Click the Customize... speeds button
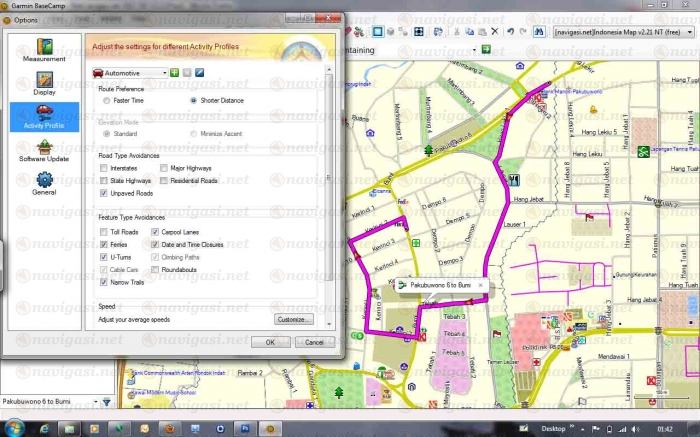This screenshot has width=700, height=437. [x=294, y=319]
